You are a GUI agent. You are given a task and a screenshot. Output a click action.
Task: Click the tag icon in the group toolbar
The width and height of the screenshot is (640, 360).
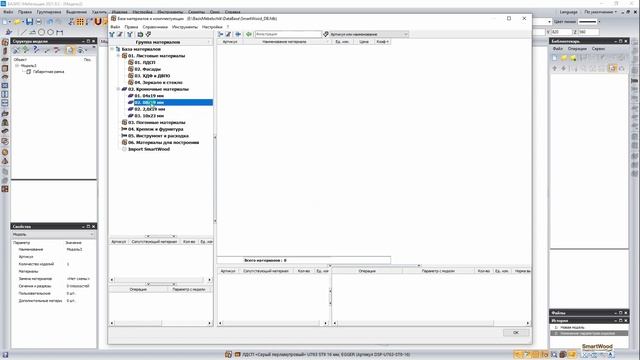pyautogui.click(x=149, y=35)
